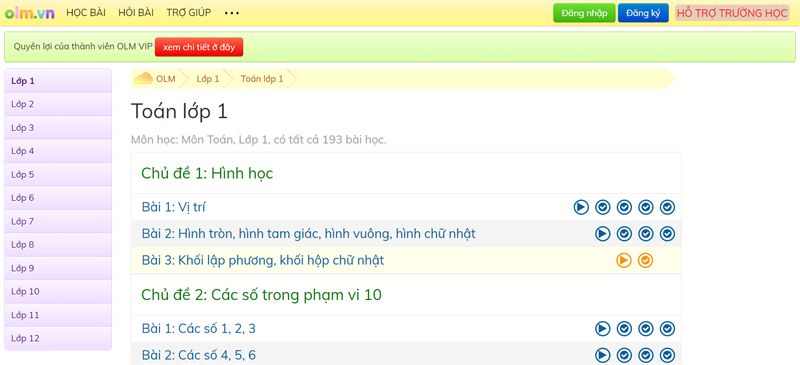Open the three-dots more menu

point(232,13)
